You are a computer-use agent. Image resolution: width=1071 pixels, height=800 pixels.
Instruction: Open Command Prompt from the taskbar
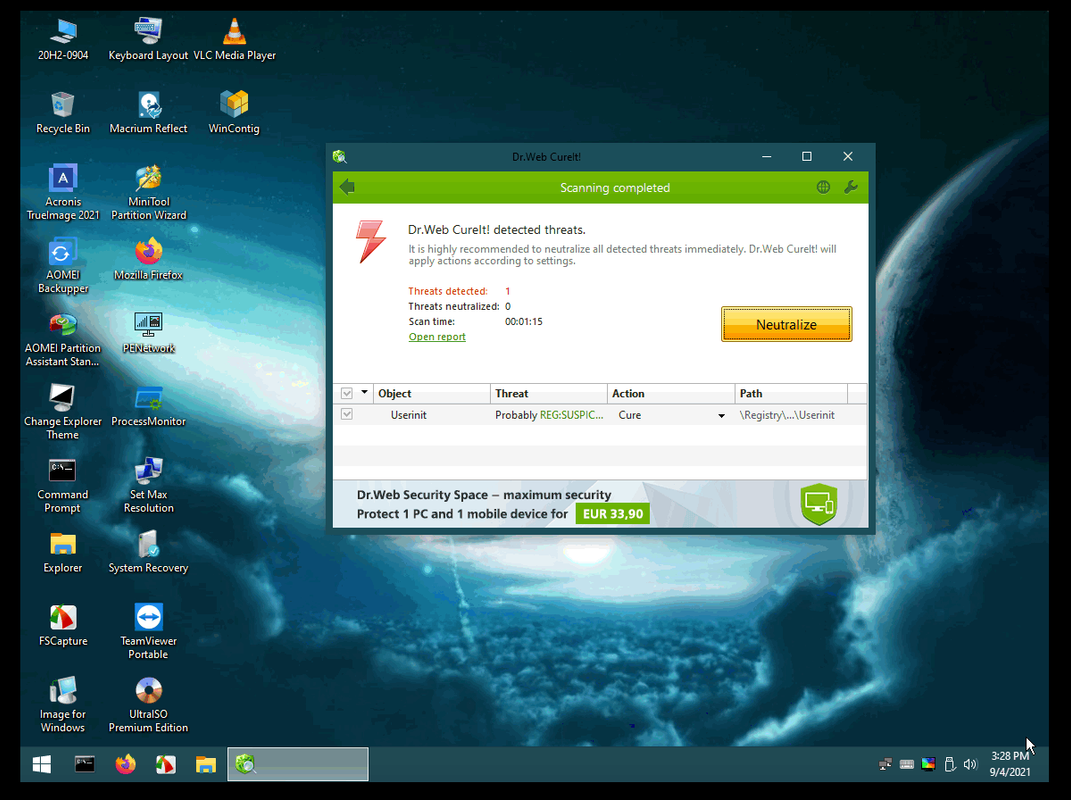click(85, 764)
